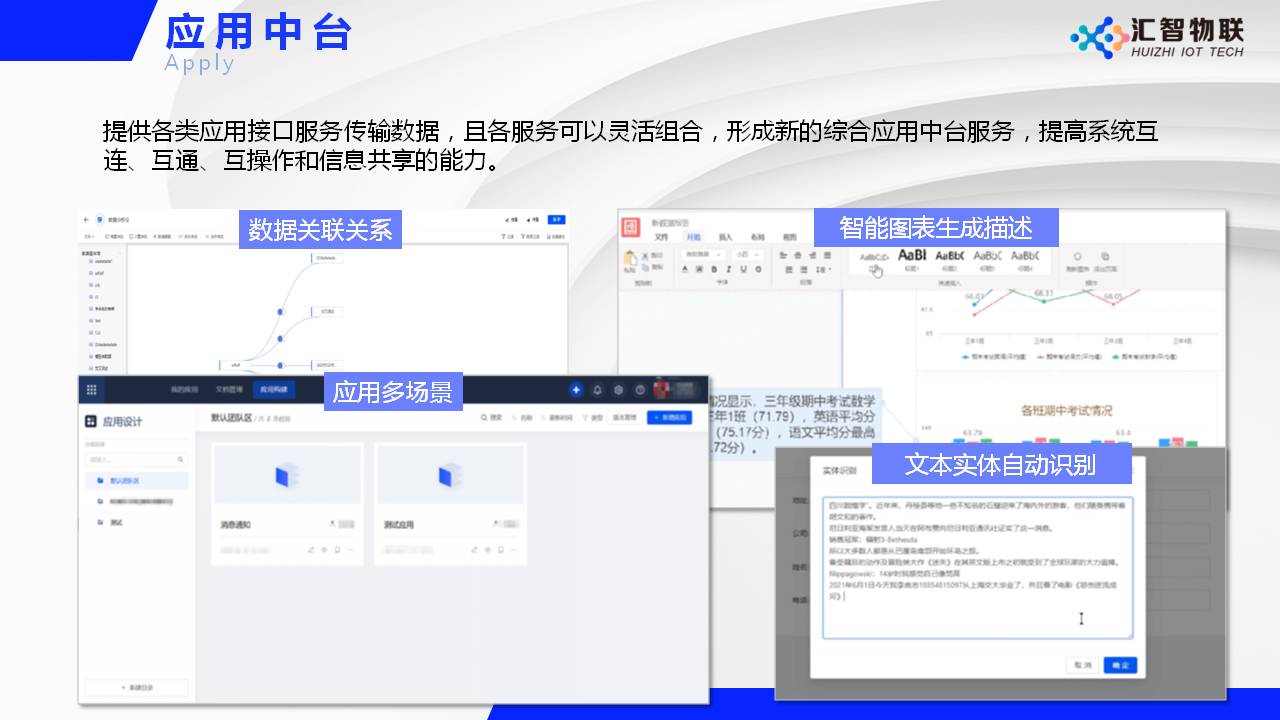Click the edit pencil icon on 消息通知 card
Image resolution: width=1280 pixels, height=720 pixels.
tap(311, 550)
